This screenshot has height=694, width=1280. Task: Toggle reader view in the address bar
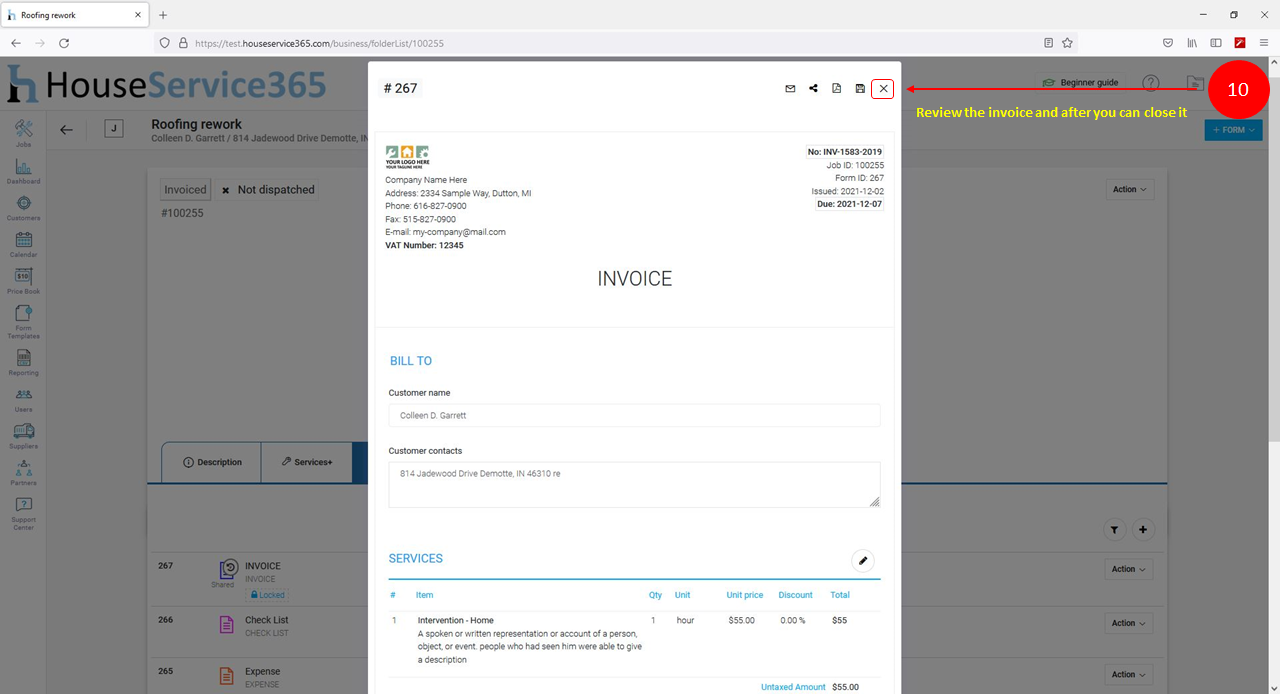[1048, 43]
